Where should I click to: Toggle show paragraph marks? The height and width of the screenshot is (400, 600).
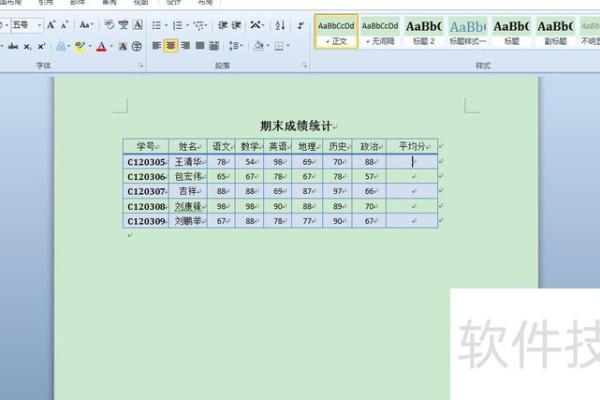point(301,26)
